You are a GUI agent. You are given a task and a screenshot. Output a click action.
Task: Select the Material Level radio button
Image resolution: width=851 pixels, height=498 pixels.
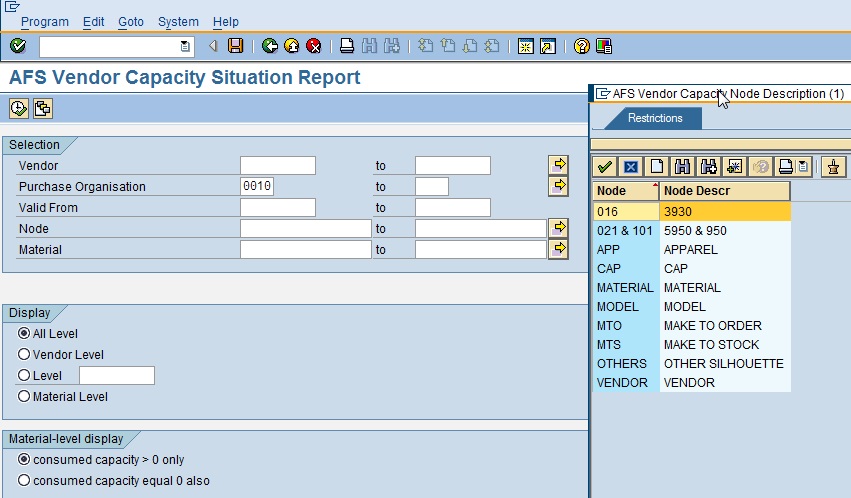tap(24, 397)
